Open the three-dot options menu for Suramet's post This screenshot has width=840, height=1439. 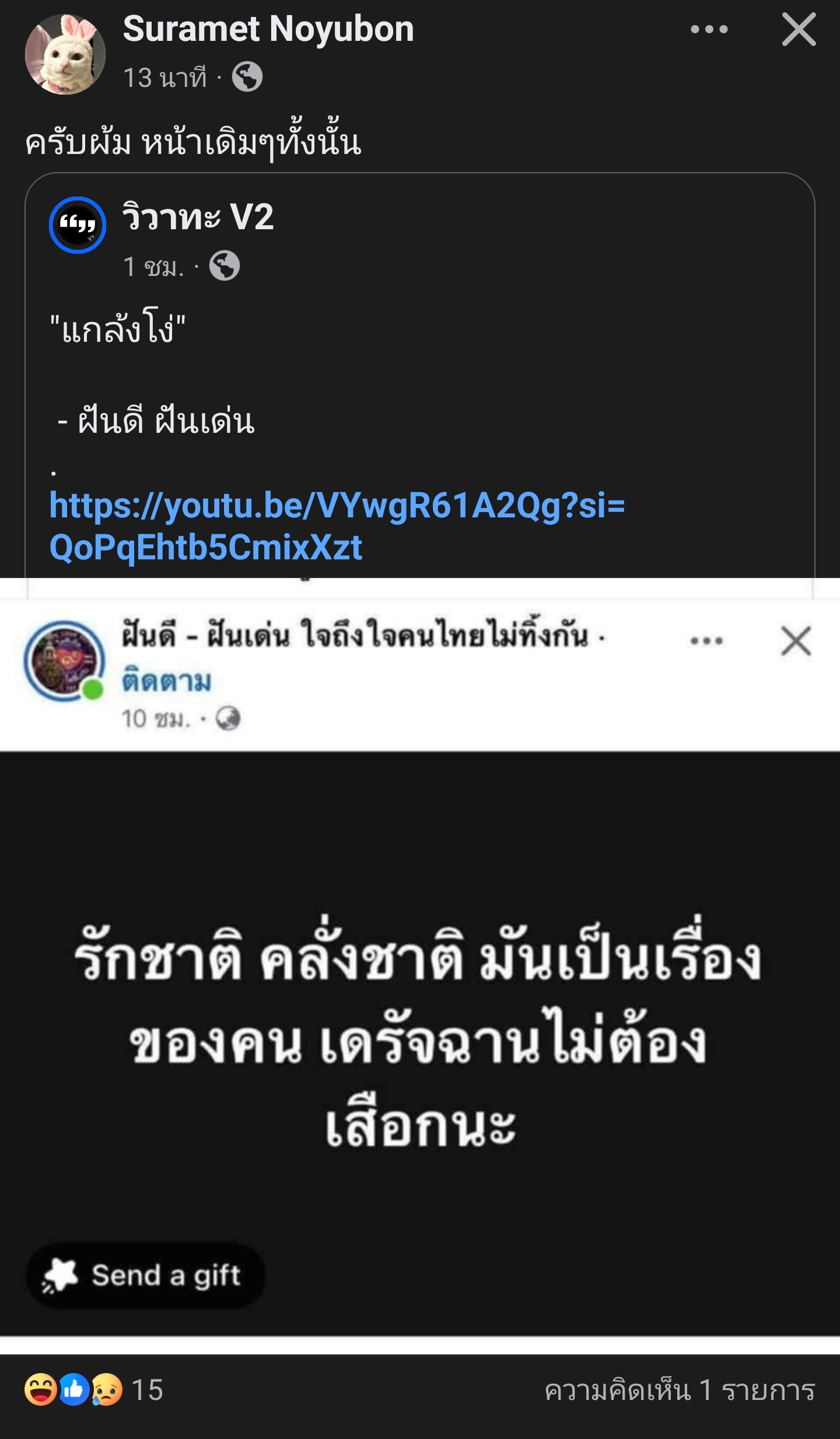coord(709,29)
